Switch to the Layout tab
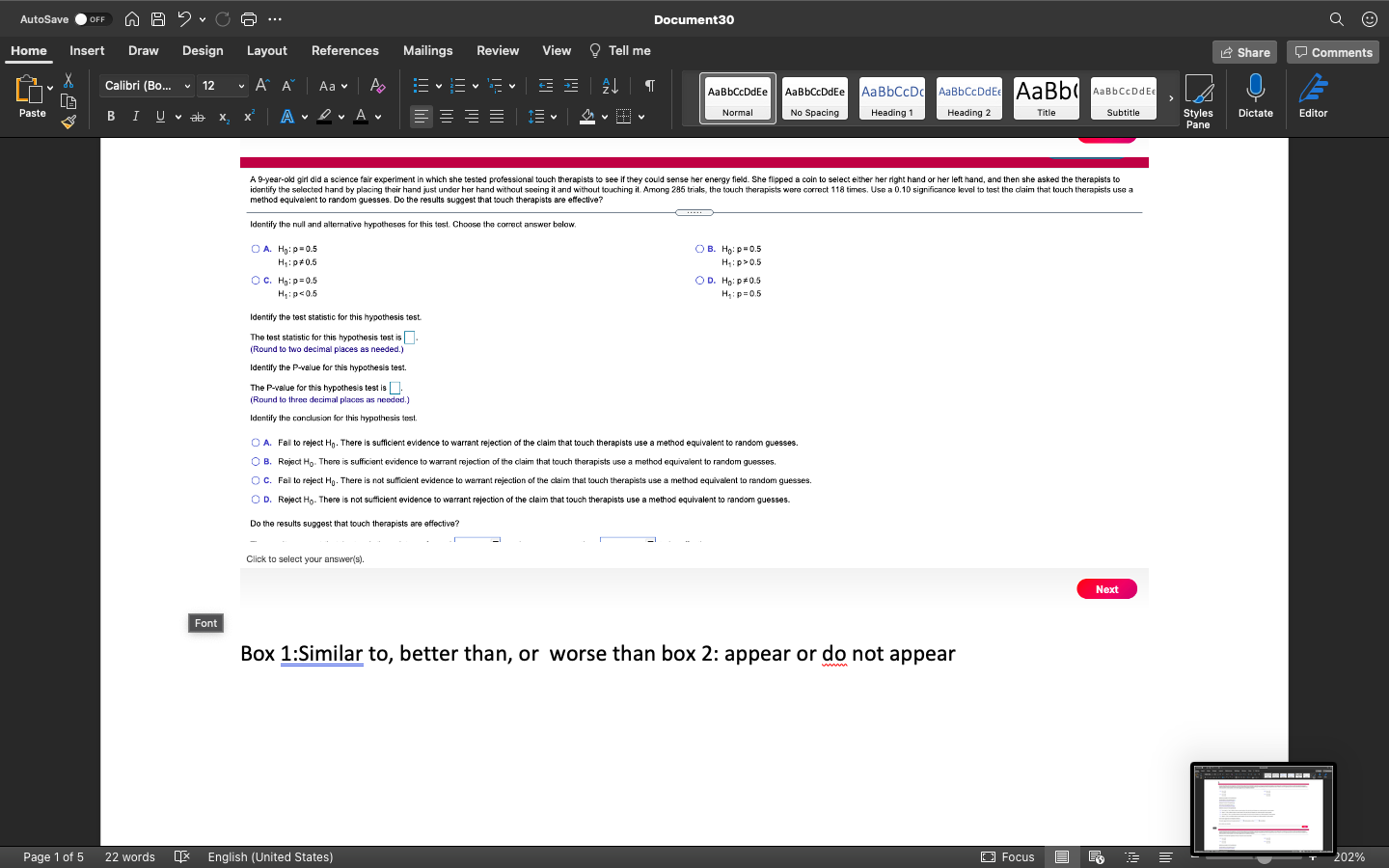The width and height of the screenshot is (1389, 868). pyautogui.click(x=267, y=50)
